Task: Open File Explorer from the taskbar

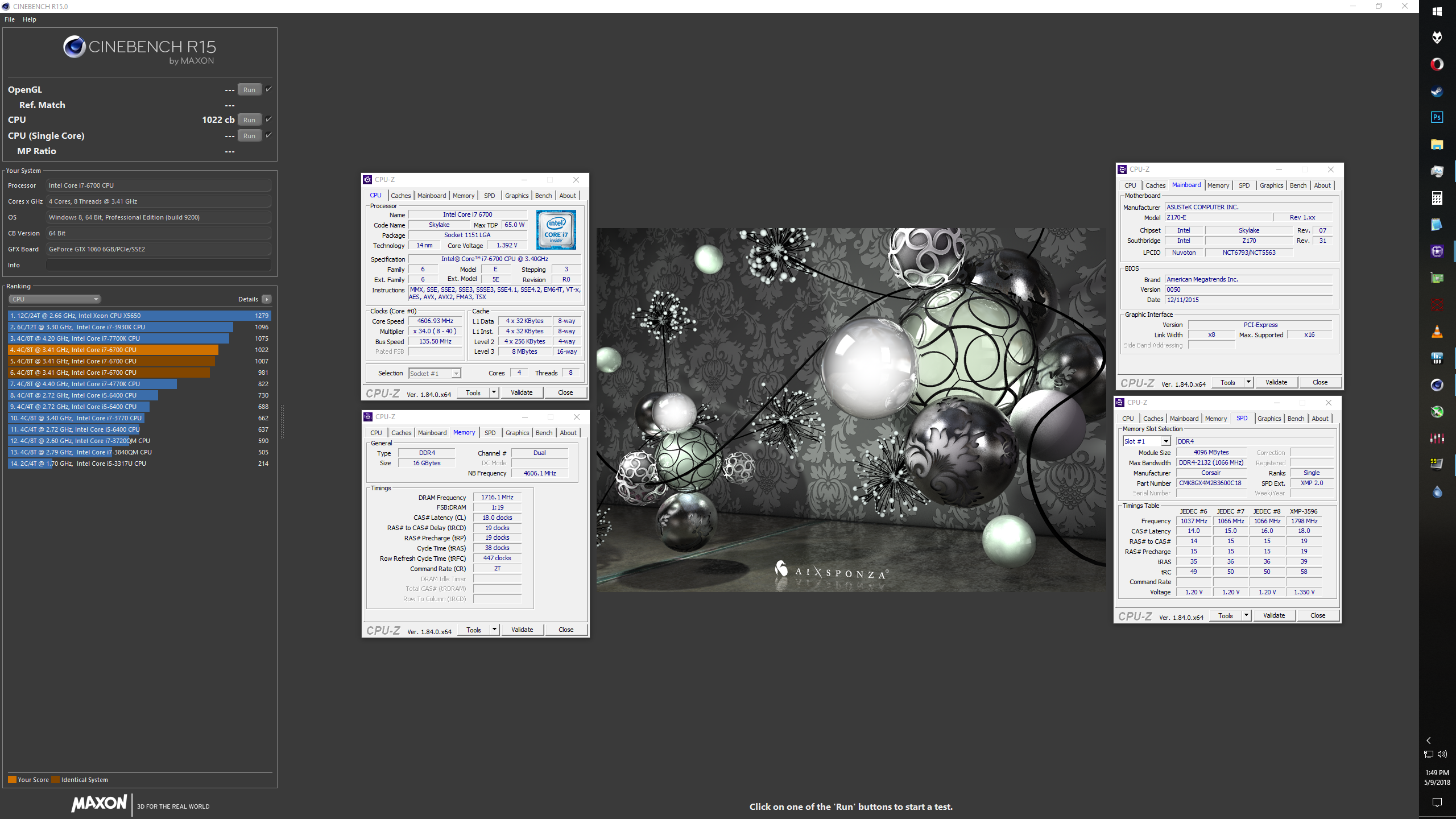Action: [1437, 144]
